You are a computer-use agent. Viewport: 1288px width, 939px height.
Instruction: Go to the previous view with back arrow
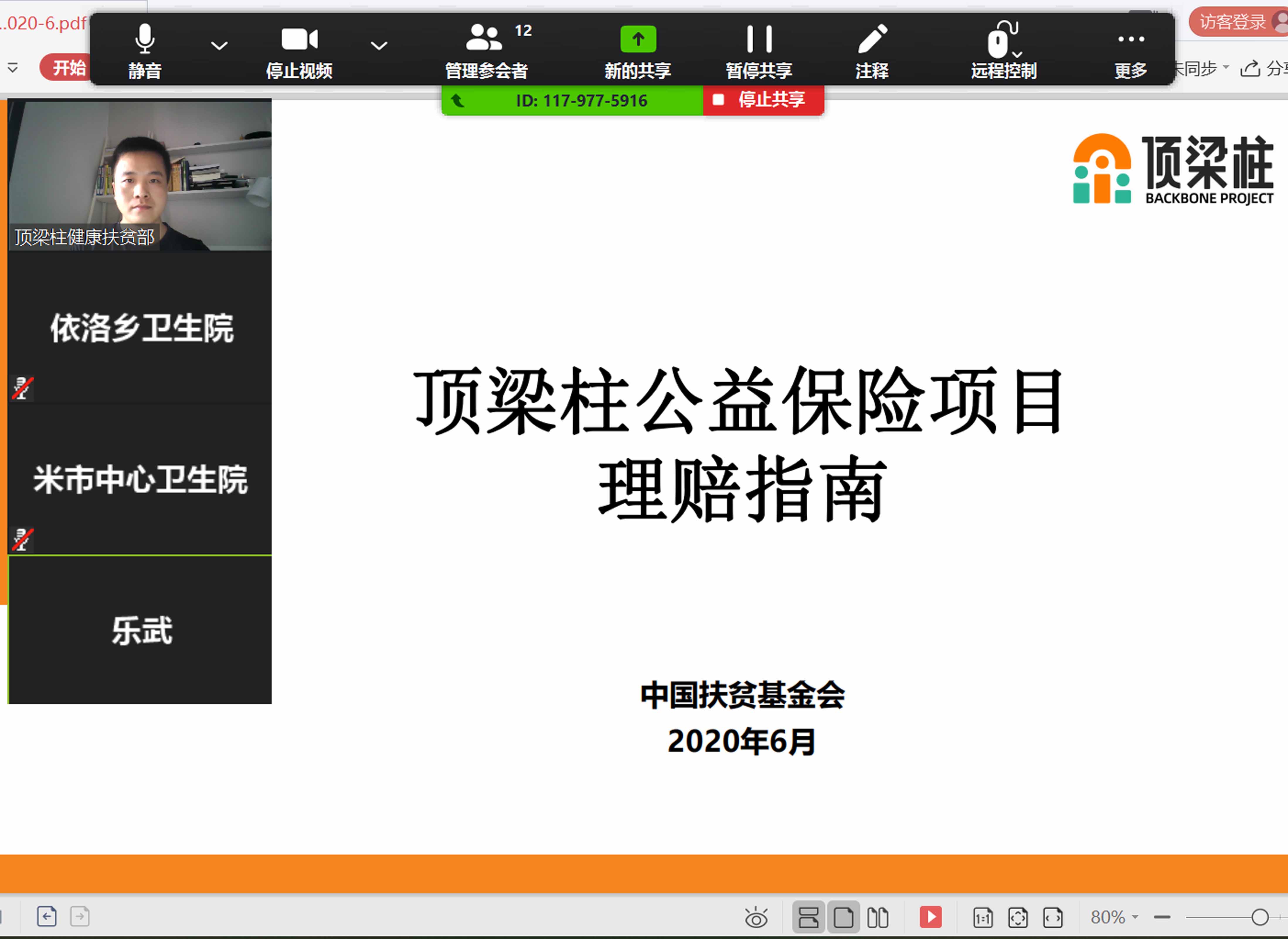47,916
